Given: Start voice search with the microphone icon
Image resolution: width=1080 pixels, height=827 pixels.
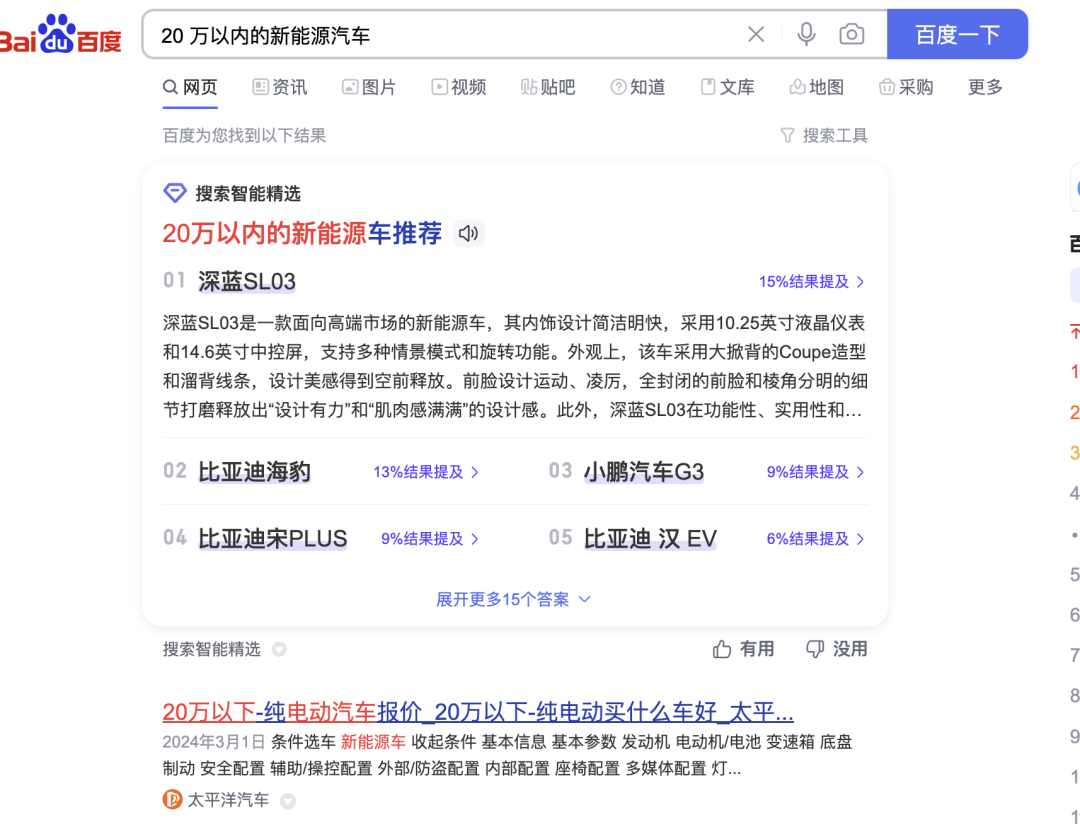Looking at the screenshot, I should [x=806, y=34].
